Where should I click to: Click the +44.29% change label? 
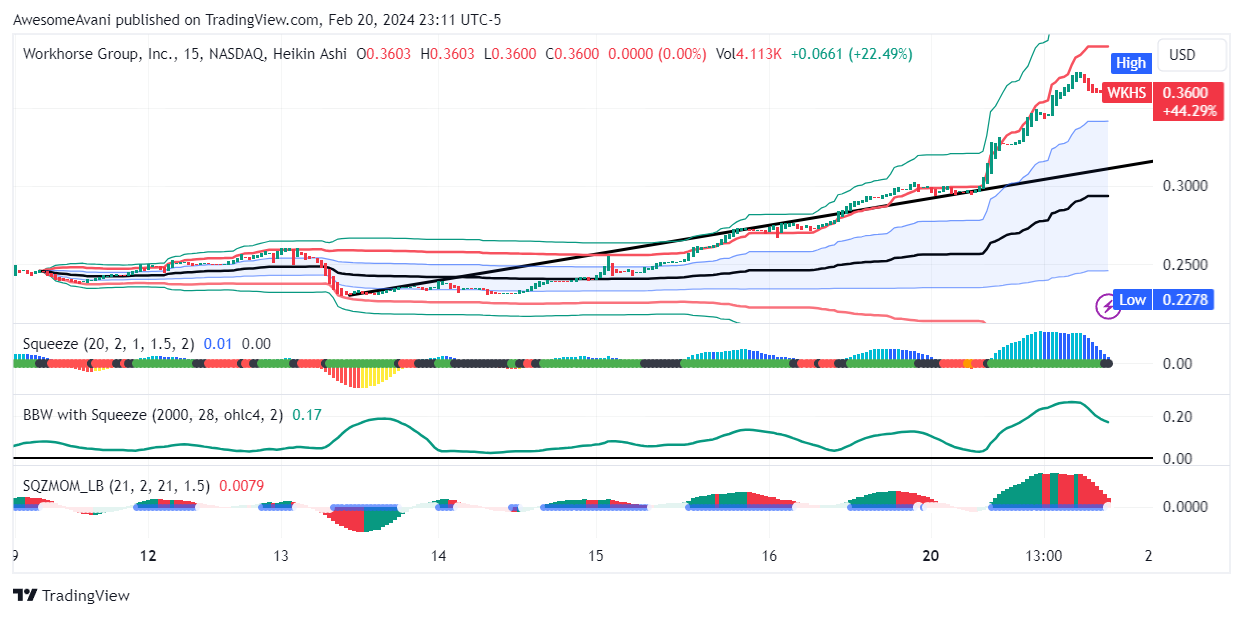point(1188,111)
